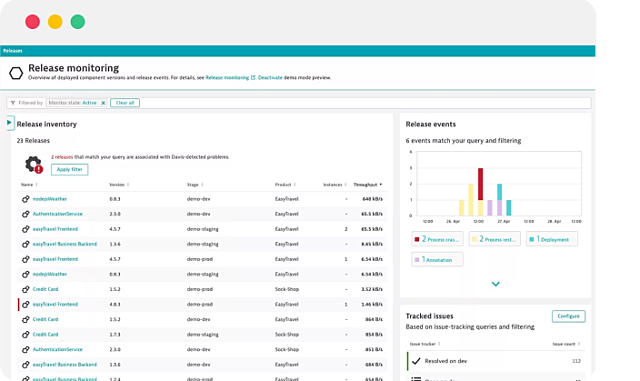640x381 pixels.
Task: Sort tracked issues by Issue tracker
Action: pyautogui.click(x=425, y=344)
